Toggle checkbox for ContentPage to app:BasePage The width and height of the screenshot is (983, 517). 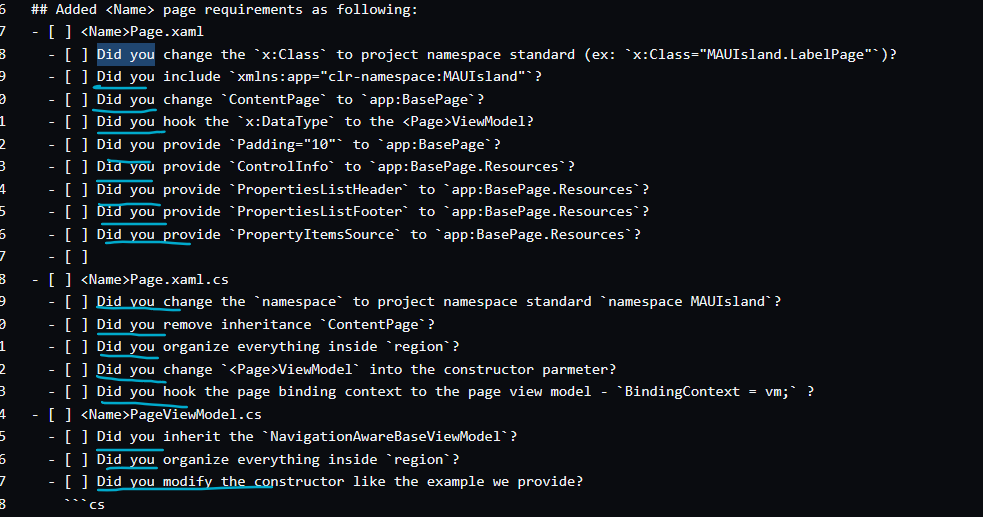pos(76,100)
